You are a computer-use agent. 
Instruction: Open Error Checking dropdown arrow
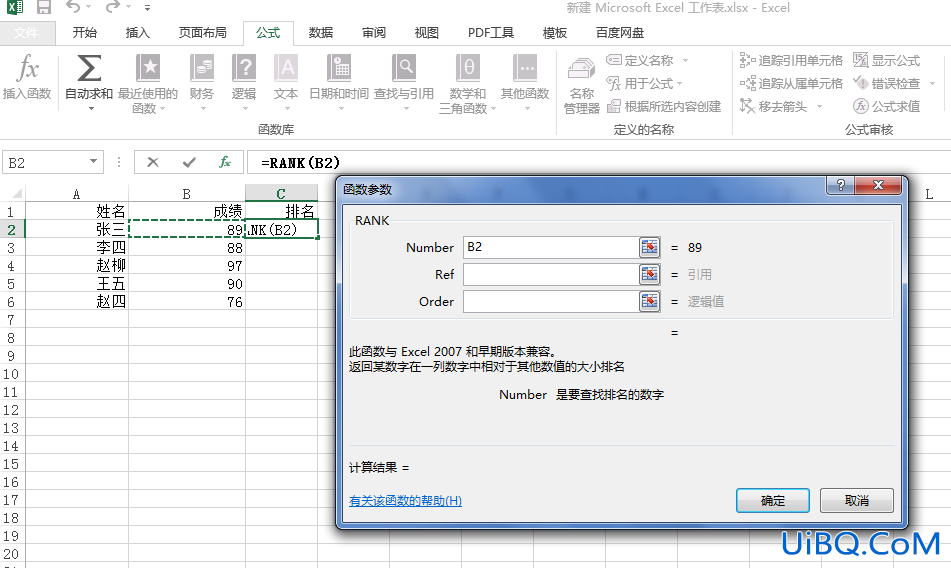coord(932,84)
